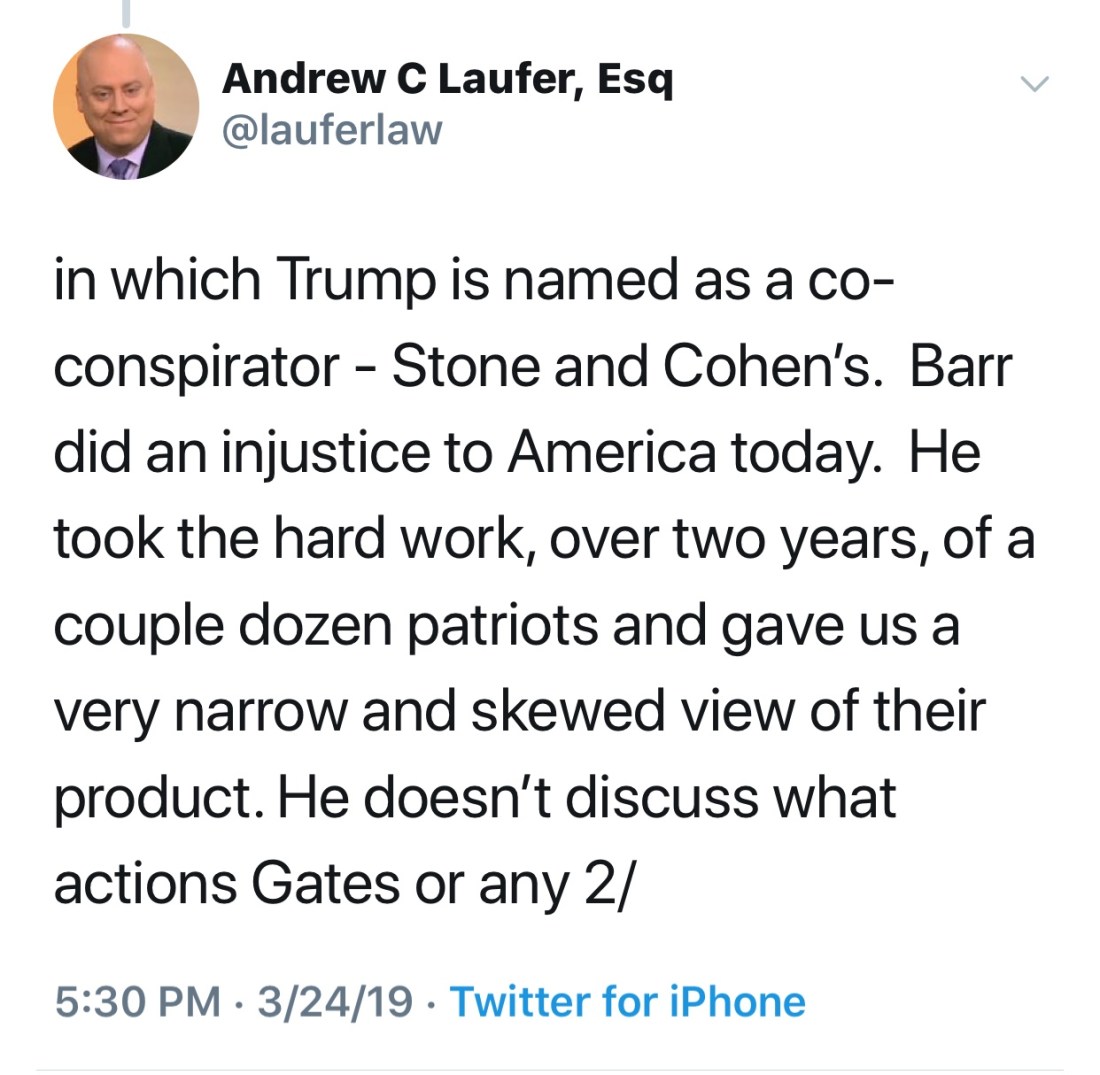Tap the word "Gates" in the tweet
The image size is (1100, 1075).
pyautogui.click(x=320, y=884)
